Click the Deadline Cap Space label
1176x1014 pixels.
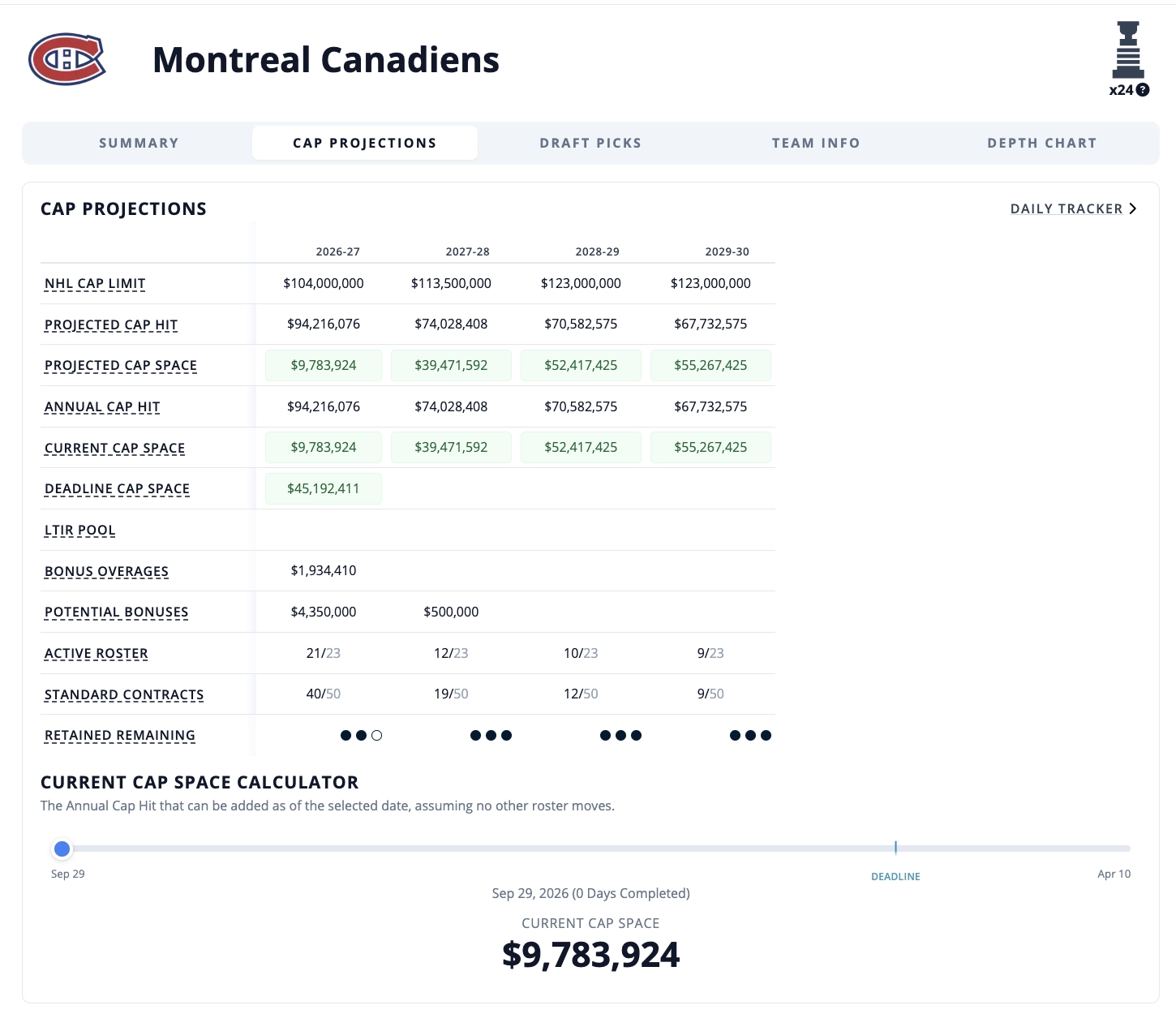[117, 489]
